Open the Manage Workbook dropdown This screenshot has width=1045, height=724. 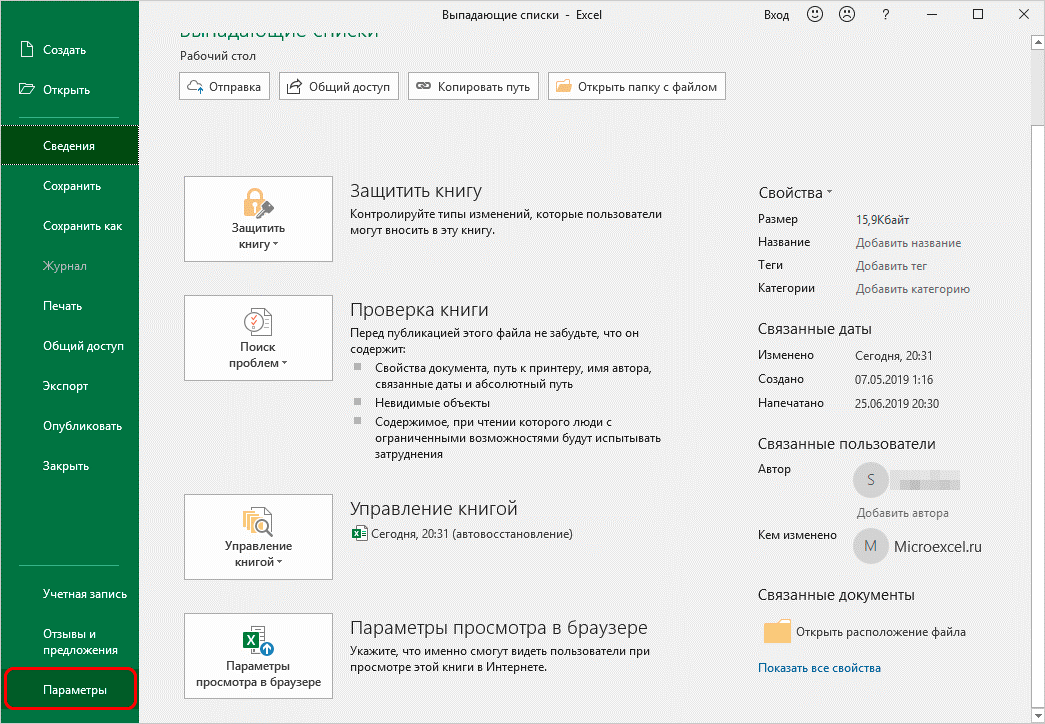(x=258, y=537)
